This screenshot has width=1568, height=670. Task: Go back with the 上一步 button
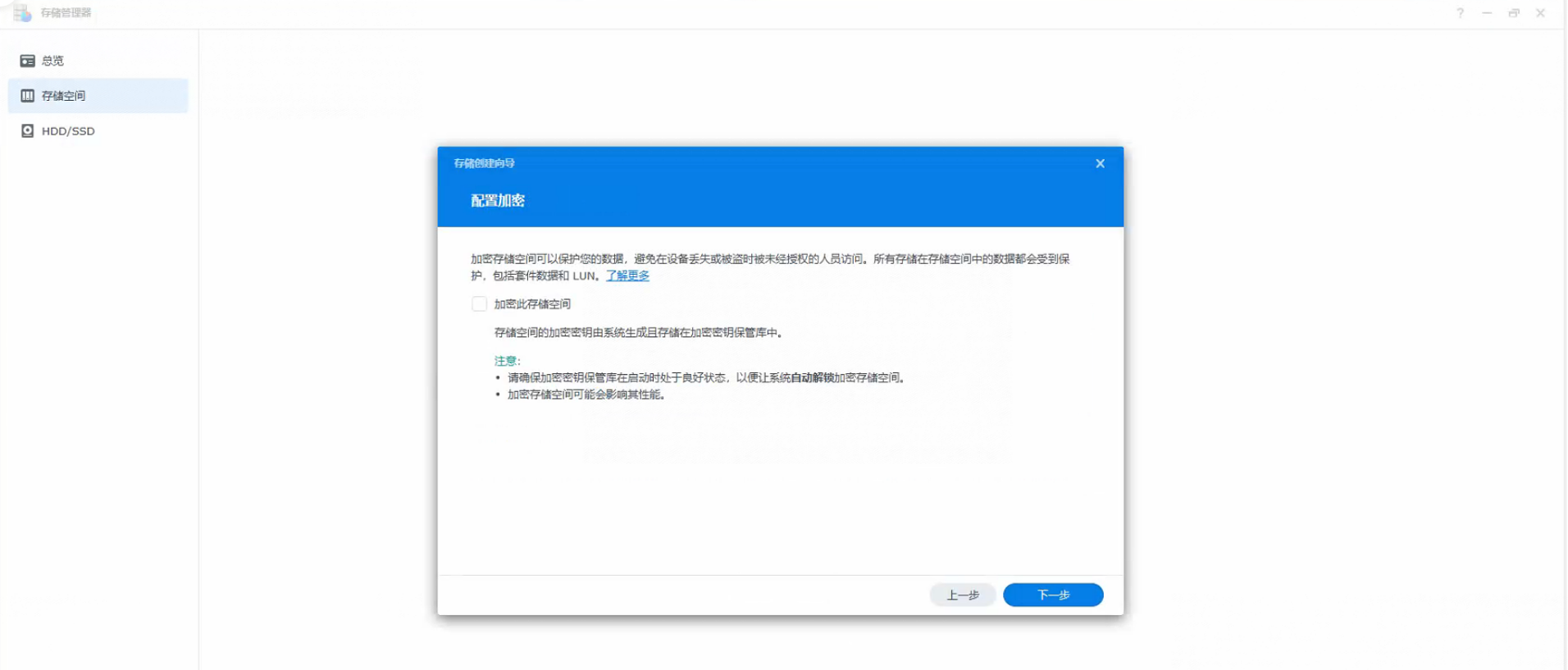[963, 595]
